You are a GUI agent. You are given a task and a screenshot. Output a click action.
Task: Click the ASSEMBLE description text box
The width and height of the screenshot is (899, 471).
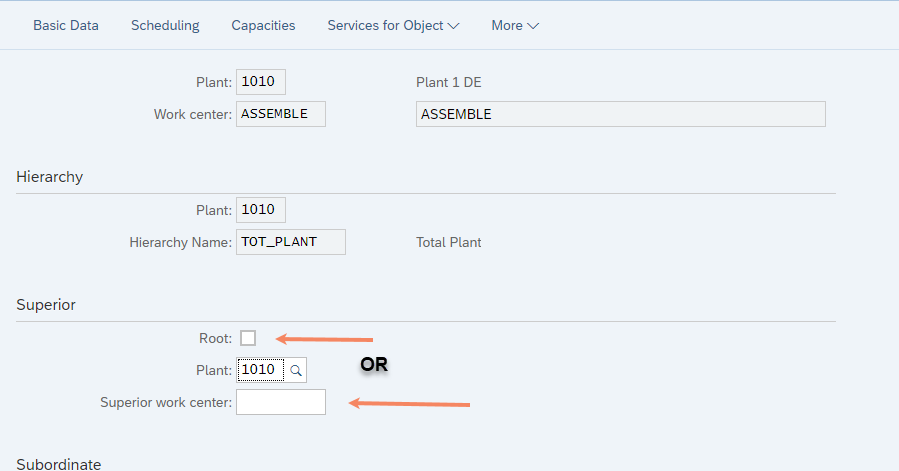[621, 114]
